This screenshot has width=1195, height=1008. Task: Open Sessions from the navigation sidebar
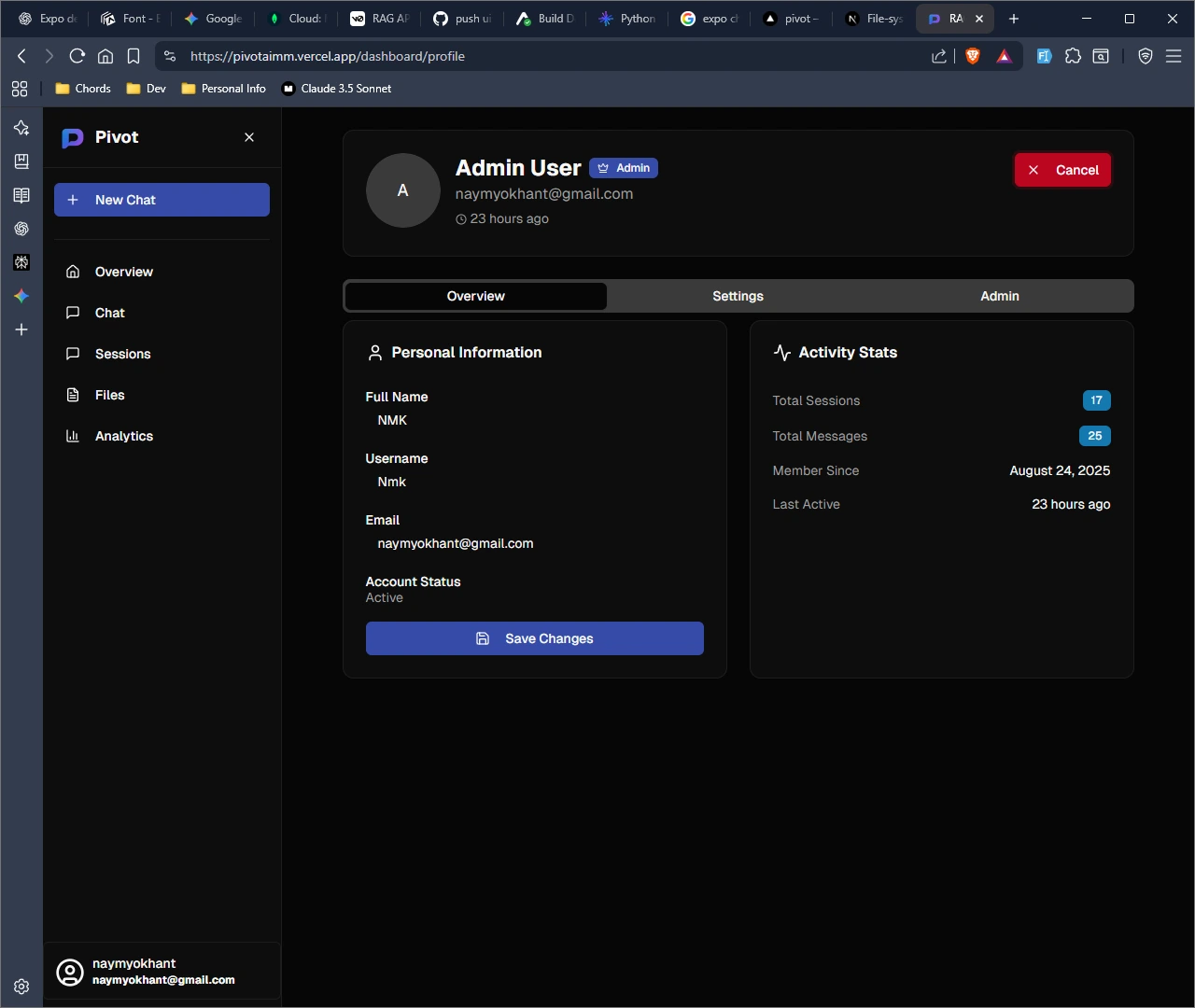pyautogui.click(x=121, y=354)
